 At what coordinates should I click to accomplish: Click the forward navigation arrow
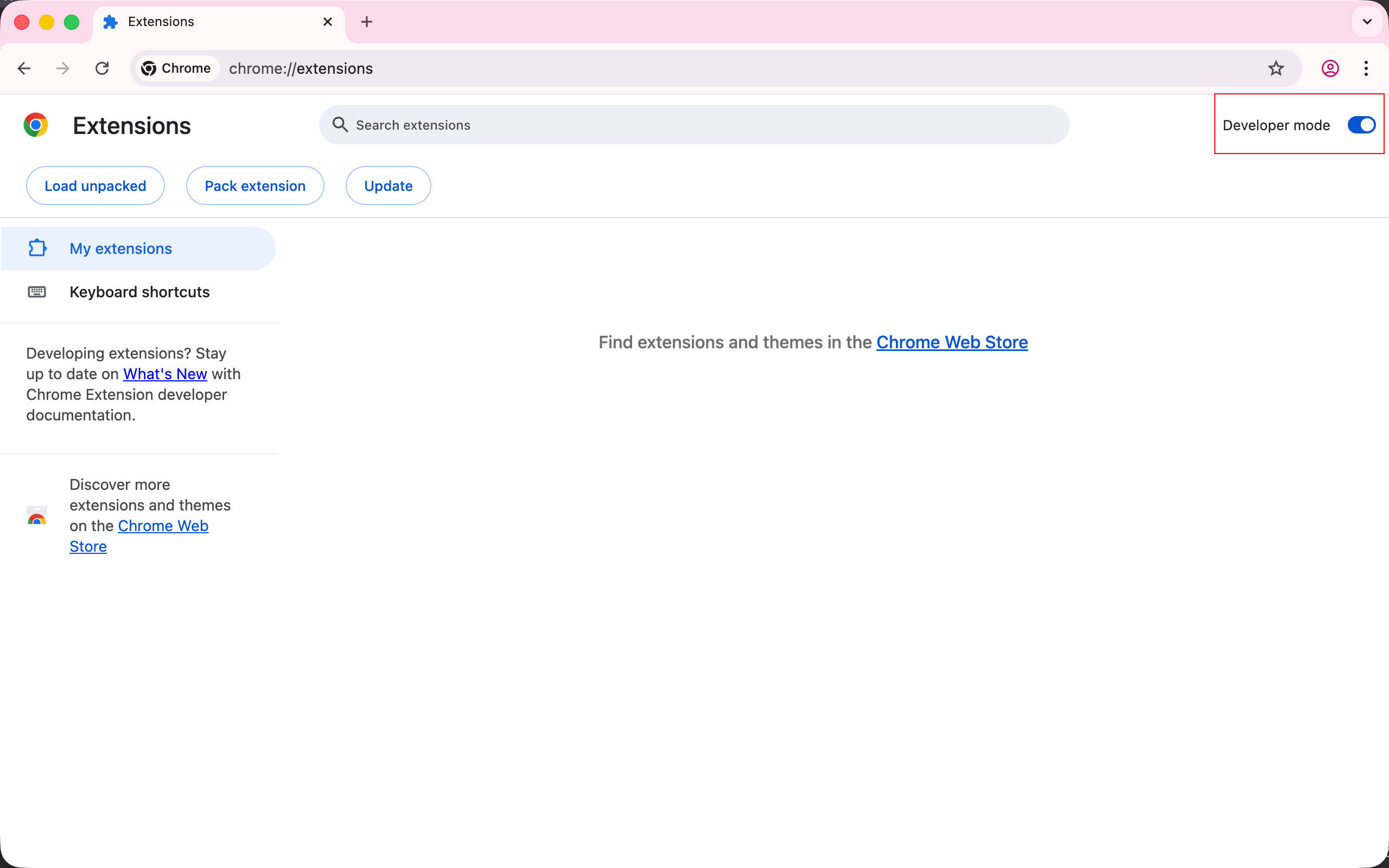62,68
